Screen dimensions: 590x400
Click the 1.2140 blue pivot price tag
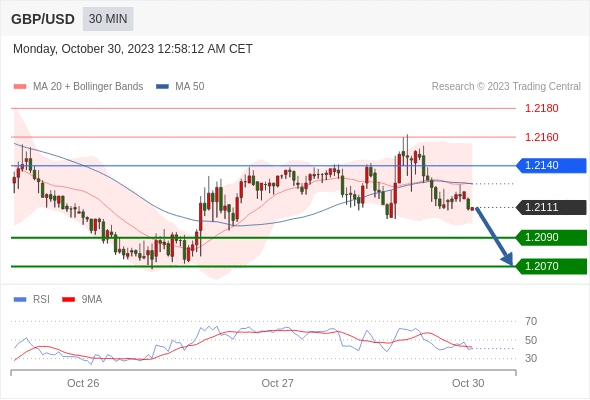coord(551,166)
